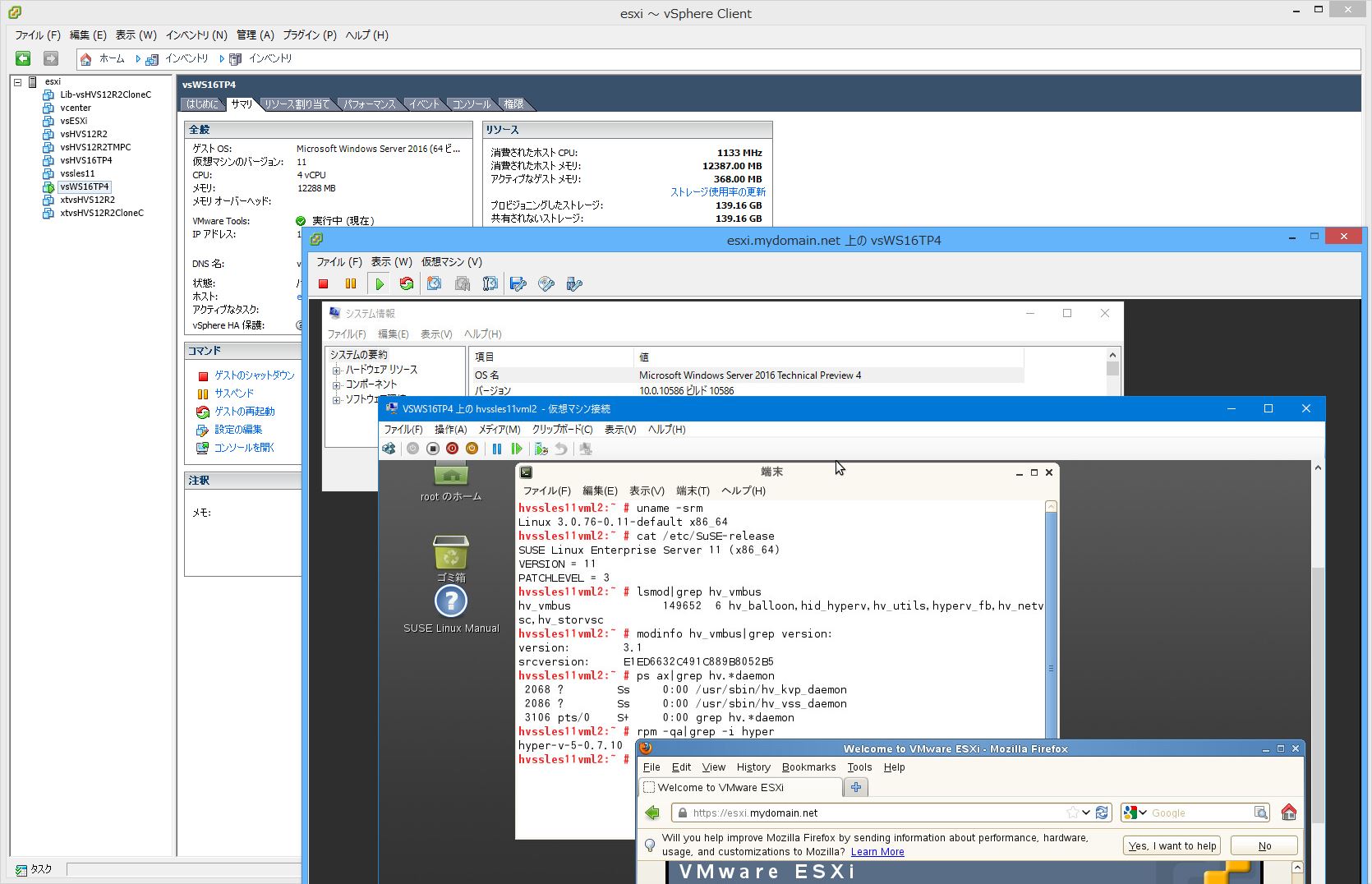The width and height of the screenshot is (1372, 884).
Task: Click the restart guest icon in console toolbar
Action: [x=407, y=284]
